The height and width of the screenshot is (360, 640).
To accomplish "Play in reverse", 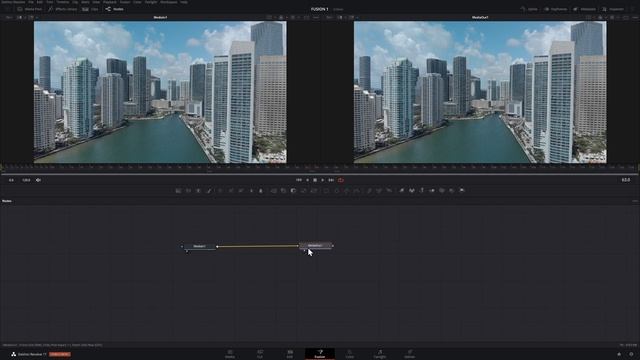I will click(x=307, y=180).
